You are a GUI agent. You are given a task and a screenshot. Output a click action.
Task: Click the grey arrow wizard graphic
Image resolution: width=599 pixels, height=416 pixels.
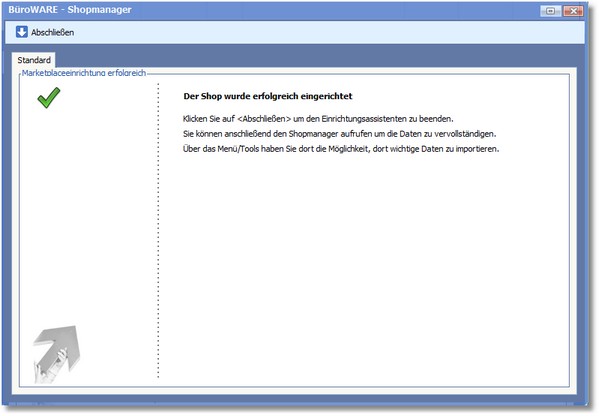coord(57,354)
